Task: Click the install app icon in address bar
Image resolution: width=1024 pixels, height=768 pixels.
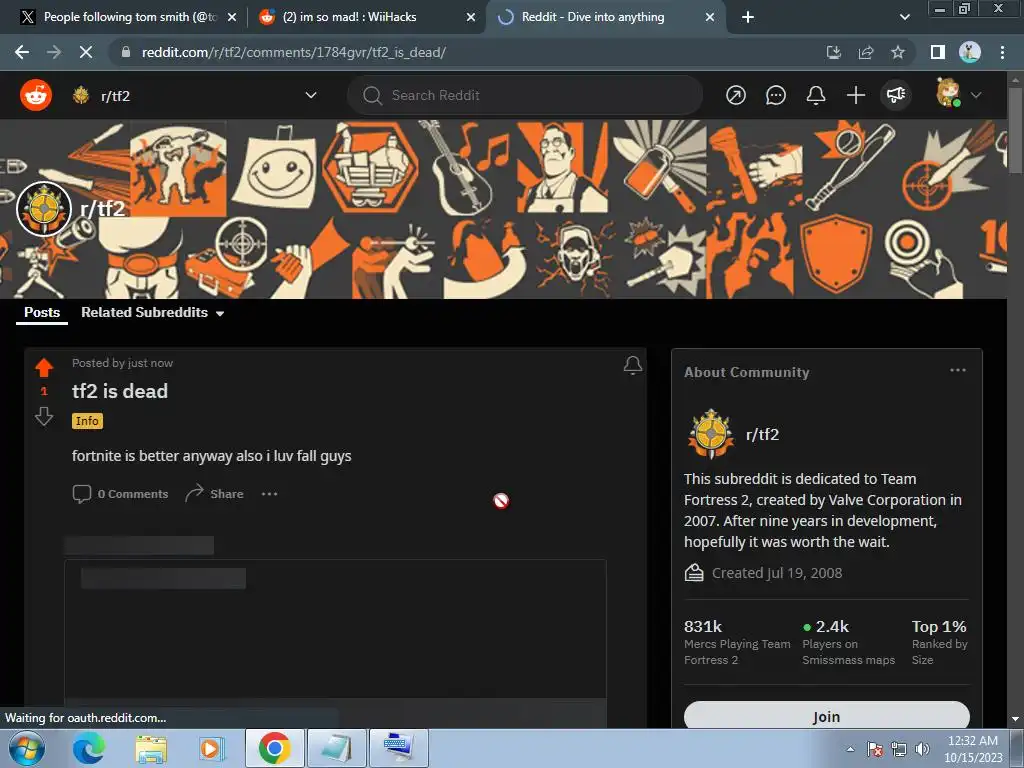Action: click(833, 52)
